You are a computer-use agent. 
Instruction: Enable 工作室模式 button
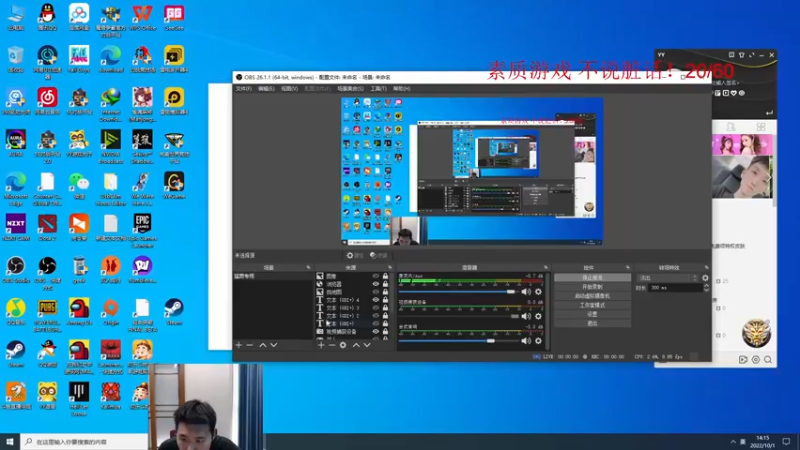[x=592, y=305]
